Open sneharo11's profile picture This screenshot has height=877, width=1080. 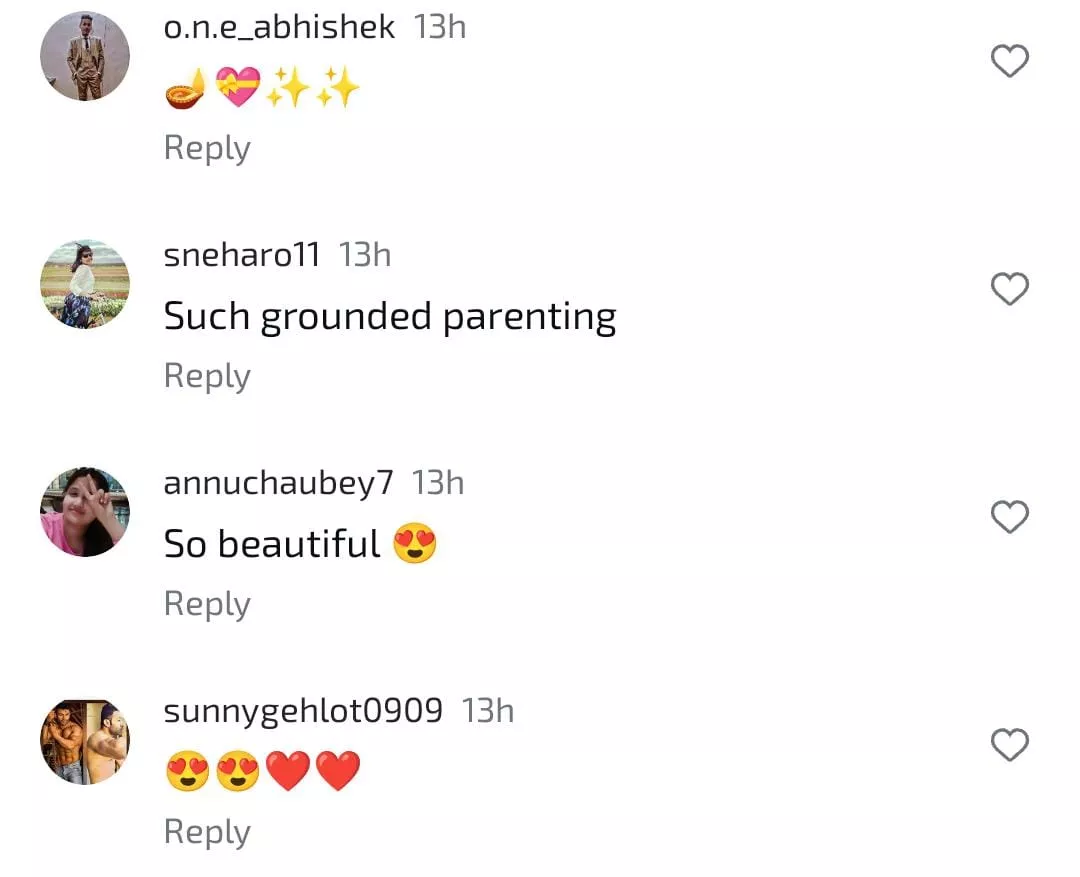[x=85, y=284]
